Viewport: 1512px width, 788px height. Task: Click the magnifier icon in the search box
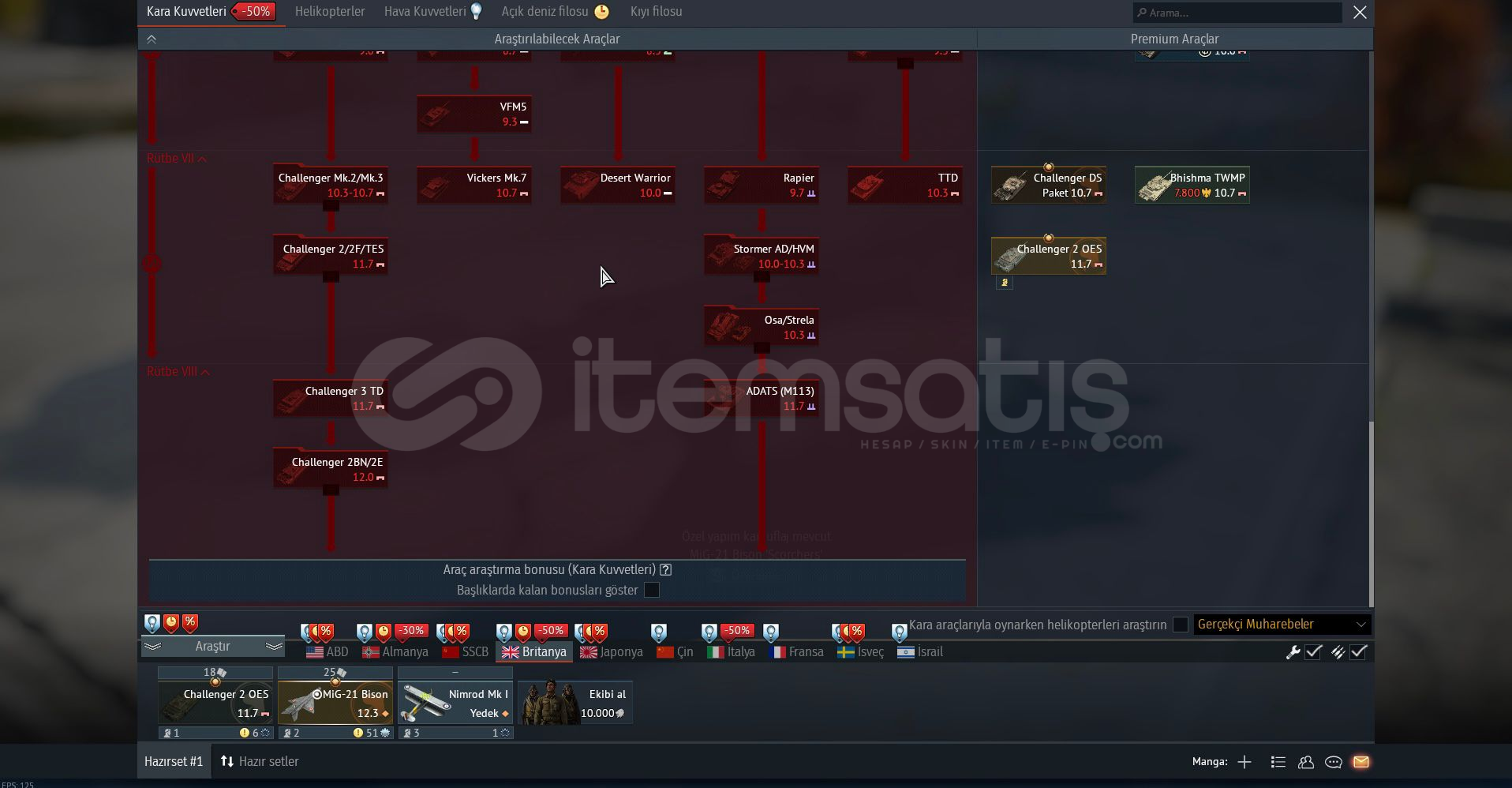coord(1141,13)
